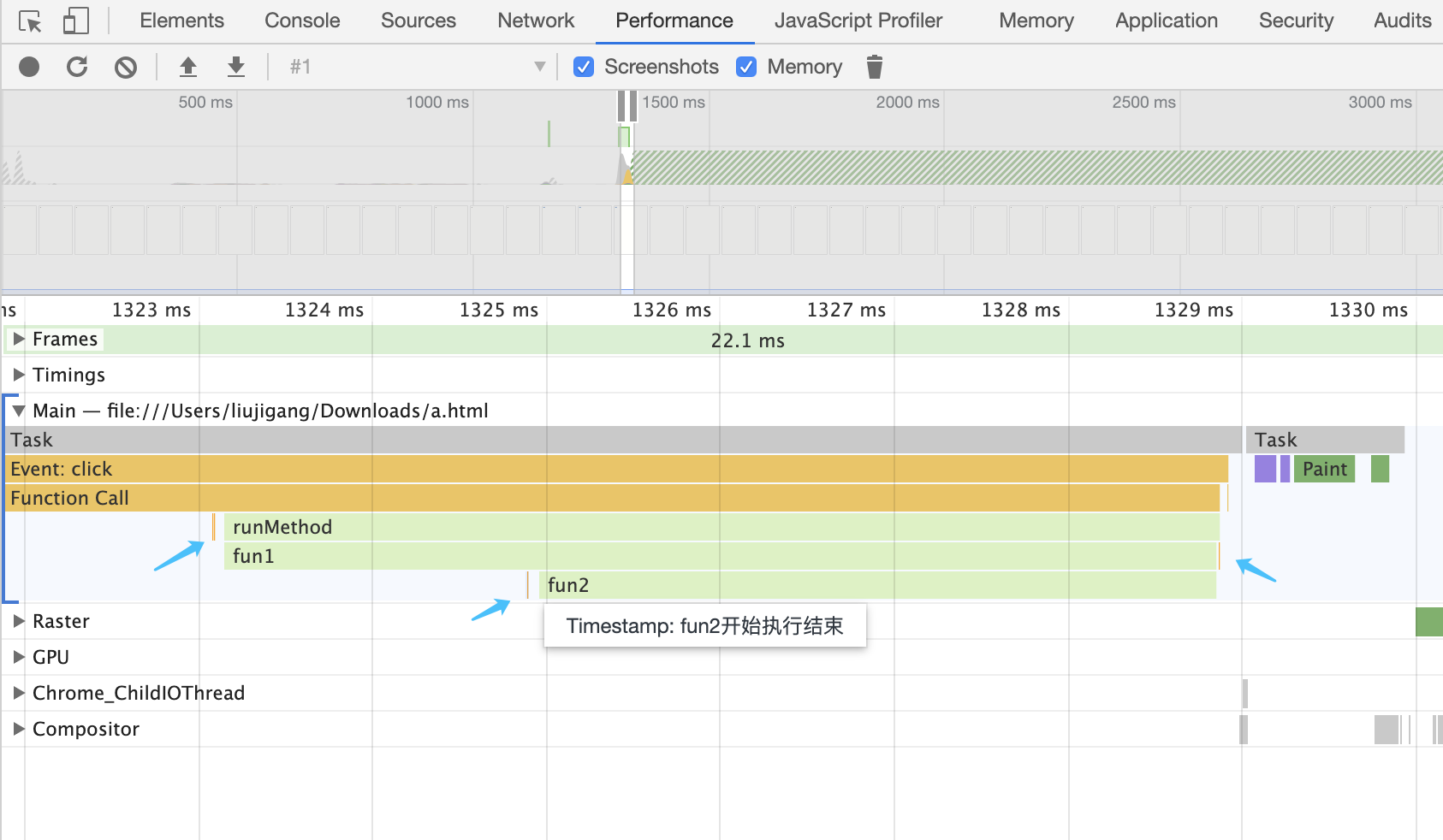Expand the Timings track

19,375
